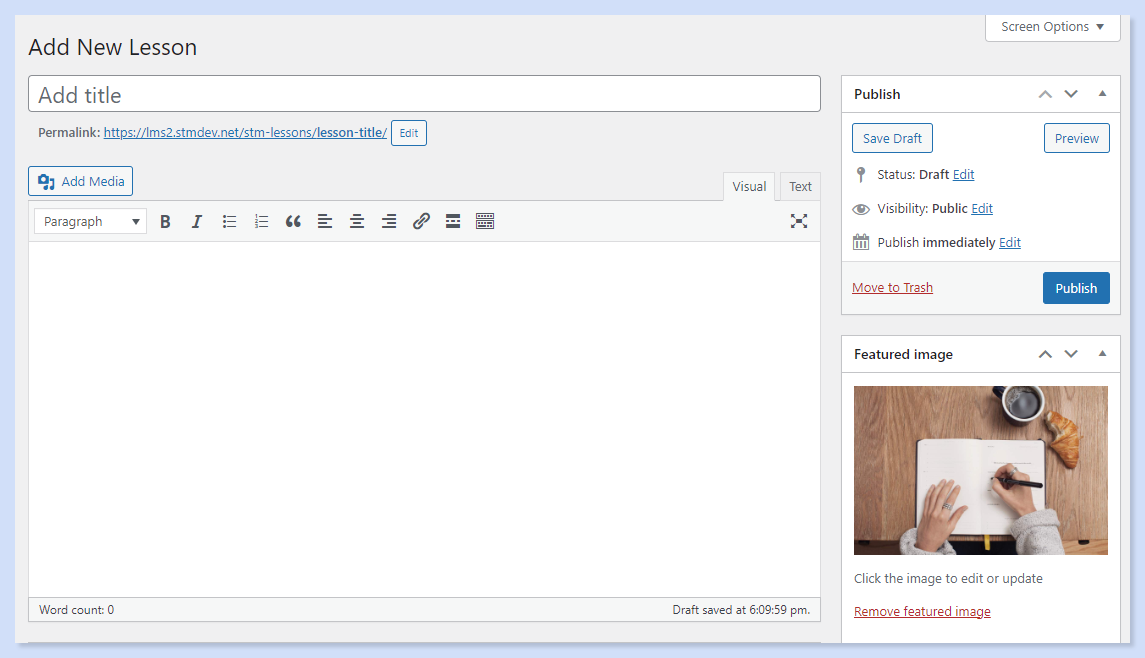Switch to the Text editor tab
This screenshot has width=1145, height=658.
tap(800, 186)
